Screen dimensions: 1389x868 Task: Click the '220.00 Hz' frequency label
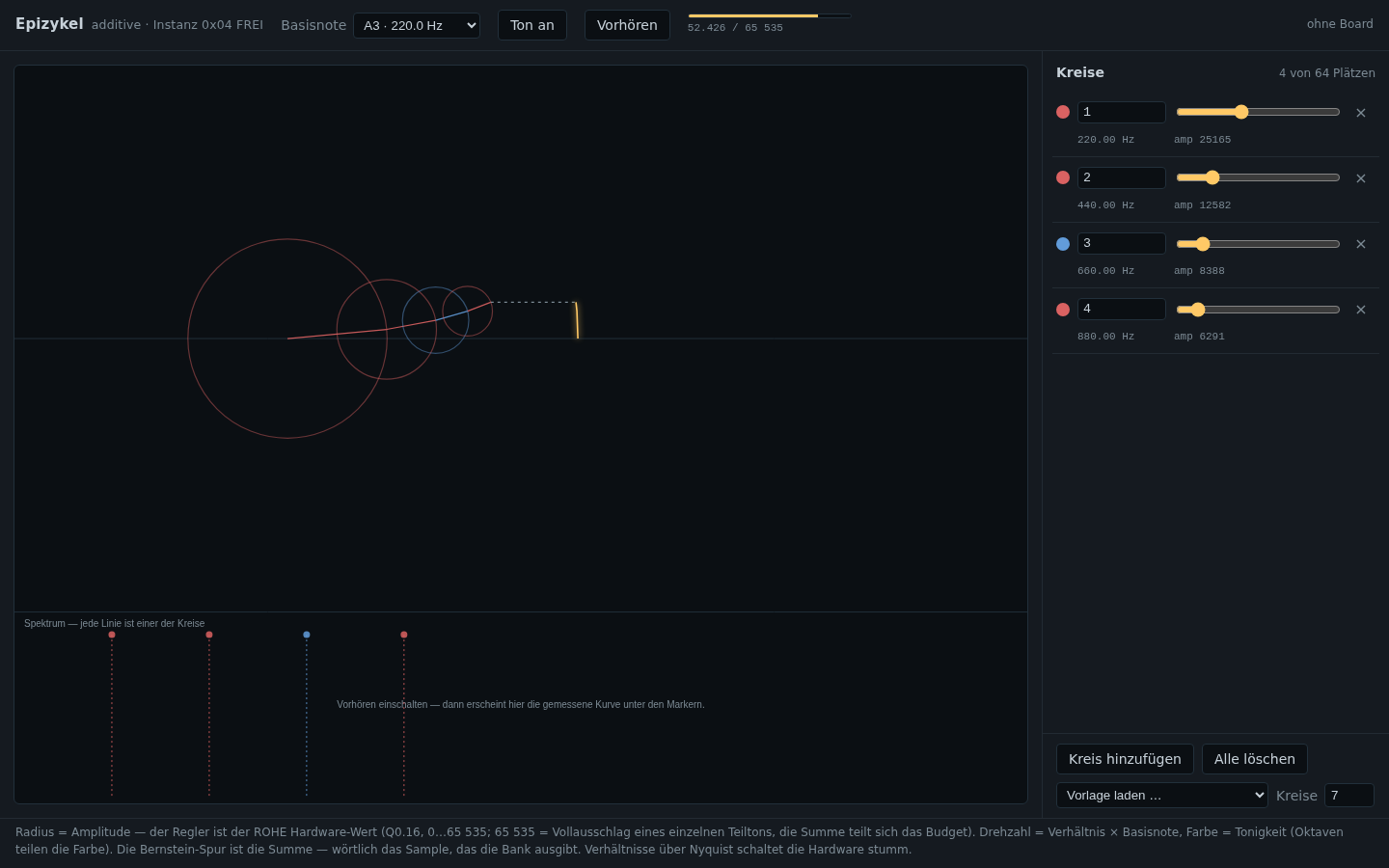point(1105,140)
